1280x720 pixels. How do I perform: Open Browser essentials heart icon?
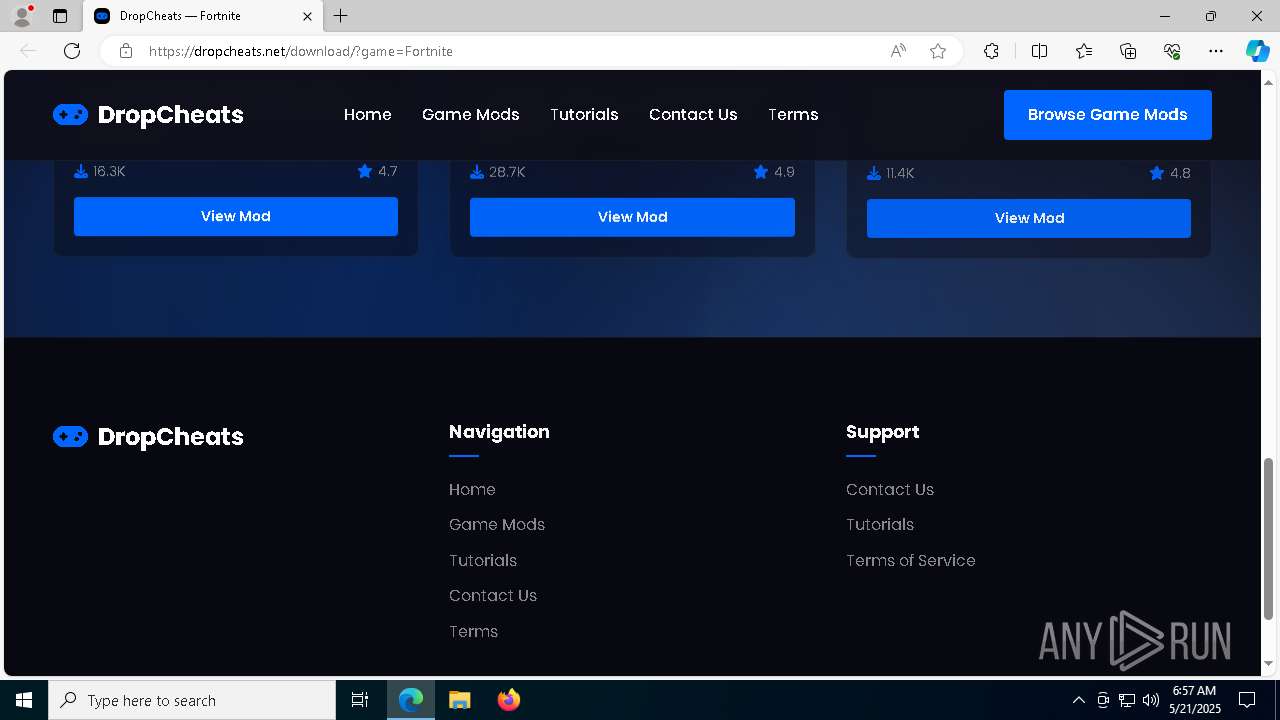pos(1172,51)
